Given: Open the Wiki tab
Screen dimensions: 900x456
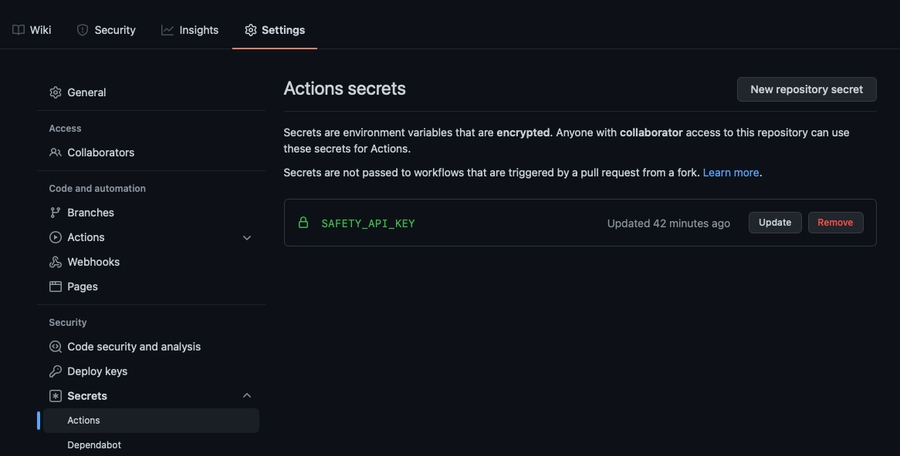Looking at the screenshot, I should coord(32,30).
